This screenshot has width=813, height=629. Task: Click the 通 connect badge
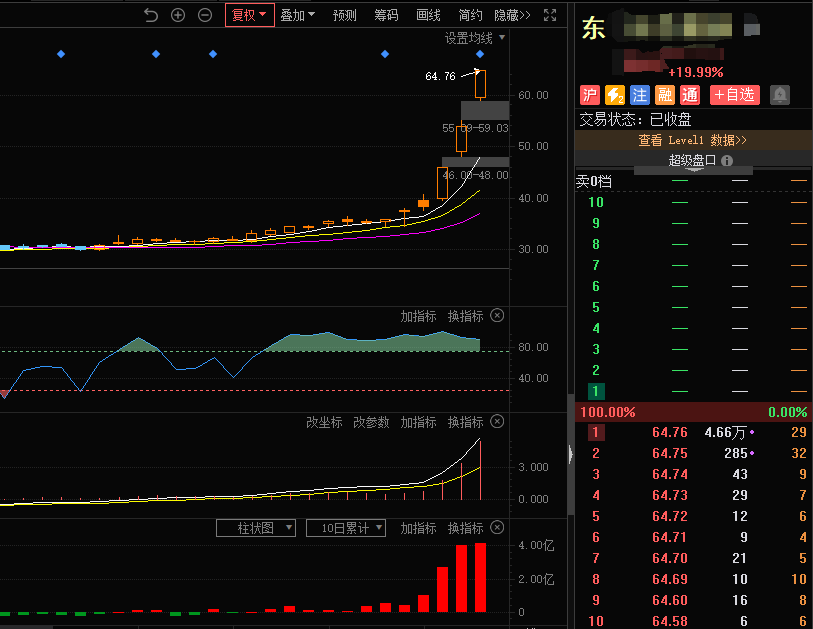690,95
